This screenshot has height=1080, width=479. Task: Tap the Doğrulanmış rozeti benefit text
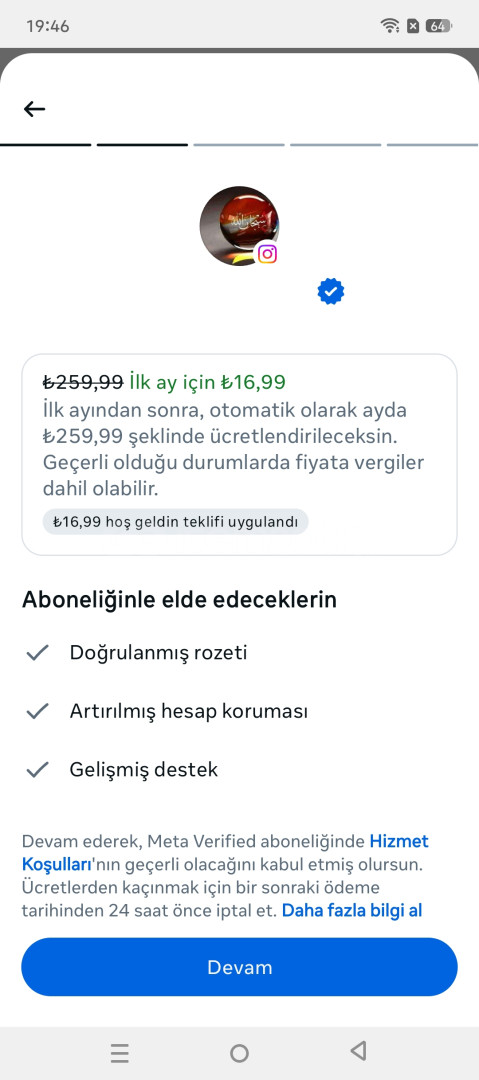tap(159, 652)
